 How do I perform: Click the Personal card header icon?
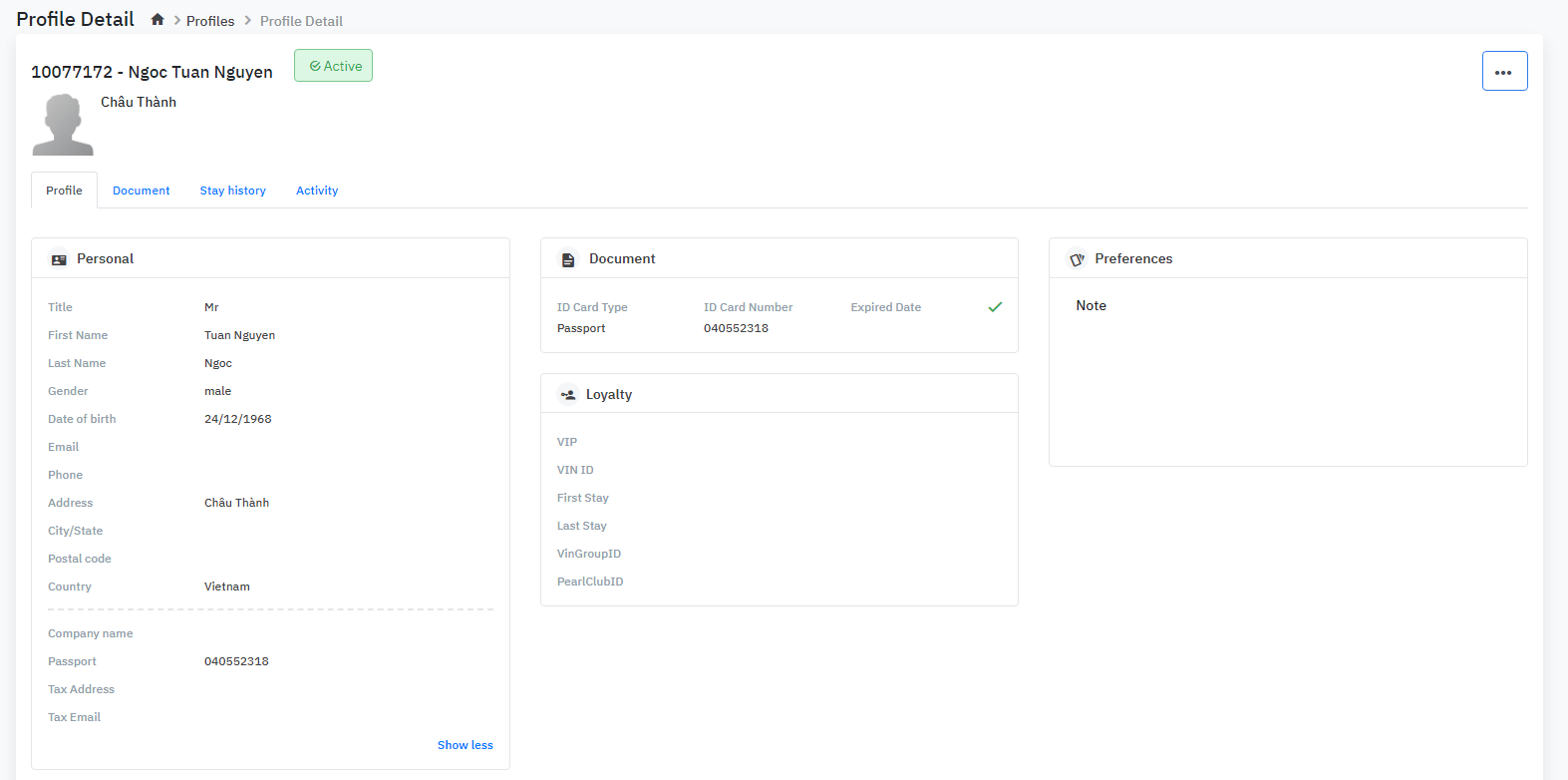click(59, 259)
